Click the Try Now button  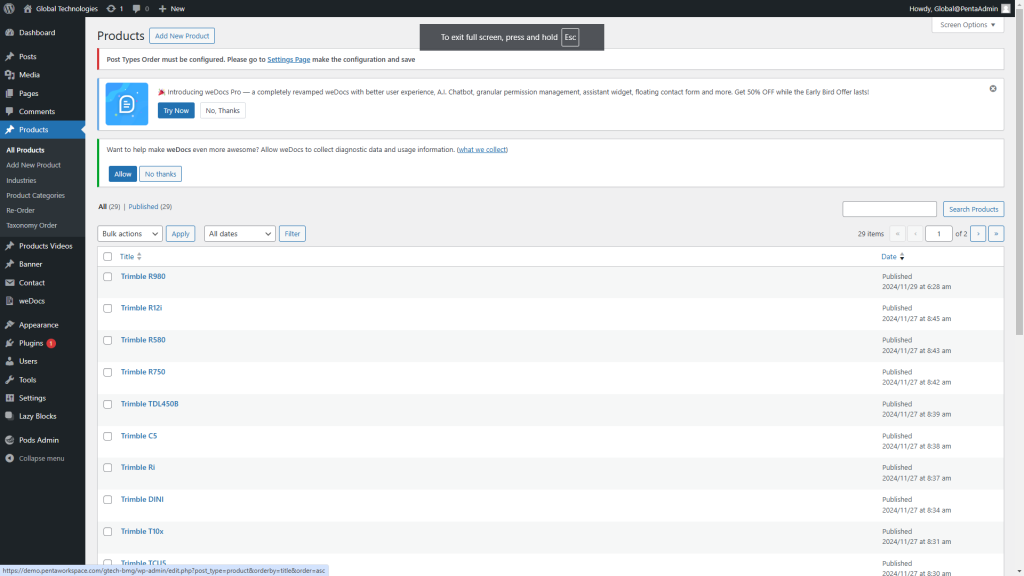click(x=176, y=110)
